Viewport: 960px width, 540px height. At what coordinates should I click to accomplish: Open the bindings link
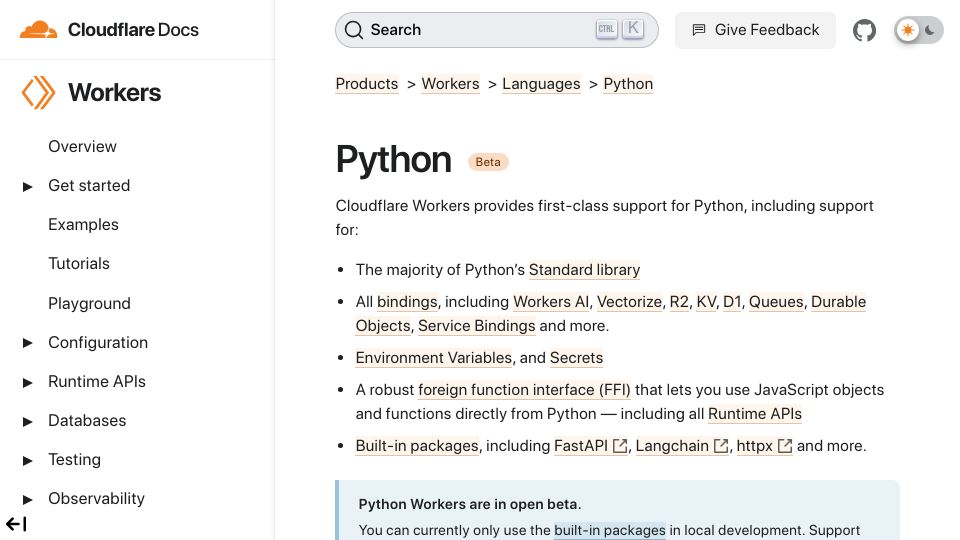(407, 302)
